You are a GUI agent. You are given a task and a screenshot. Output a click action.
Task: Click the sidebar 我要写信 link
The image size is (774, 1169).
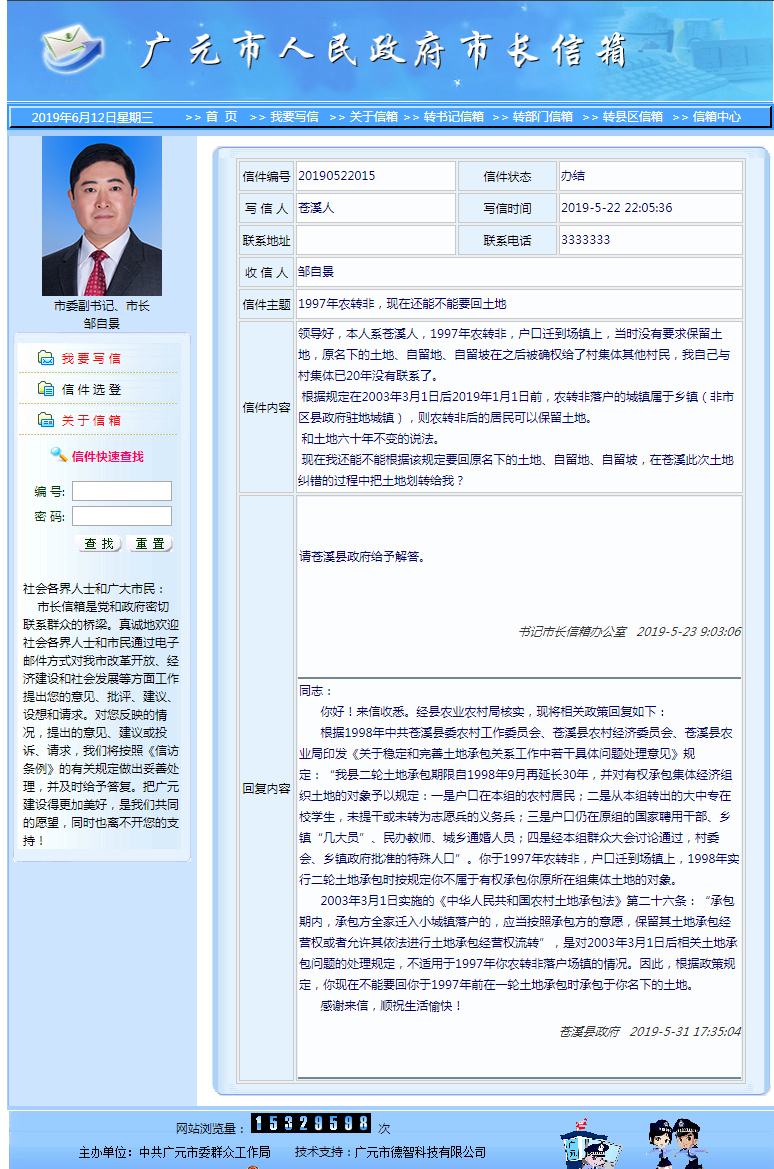[91, 359]
